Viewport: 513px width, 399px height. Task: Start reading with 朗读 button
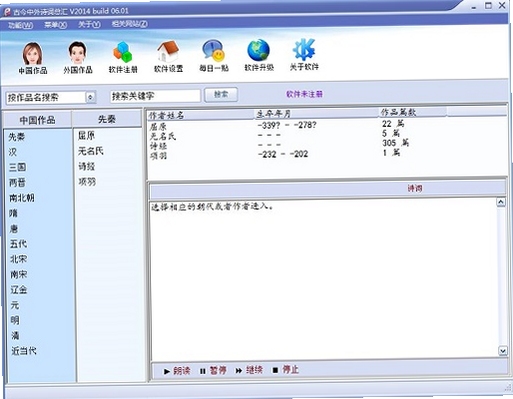(x=177, y=371)
